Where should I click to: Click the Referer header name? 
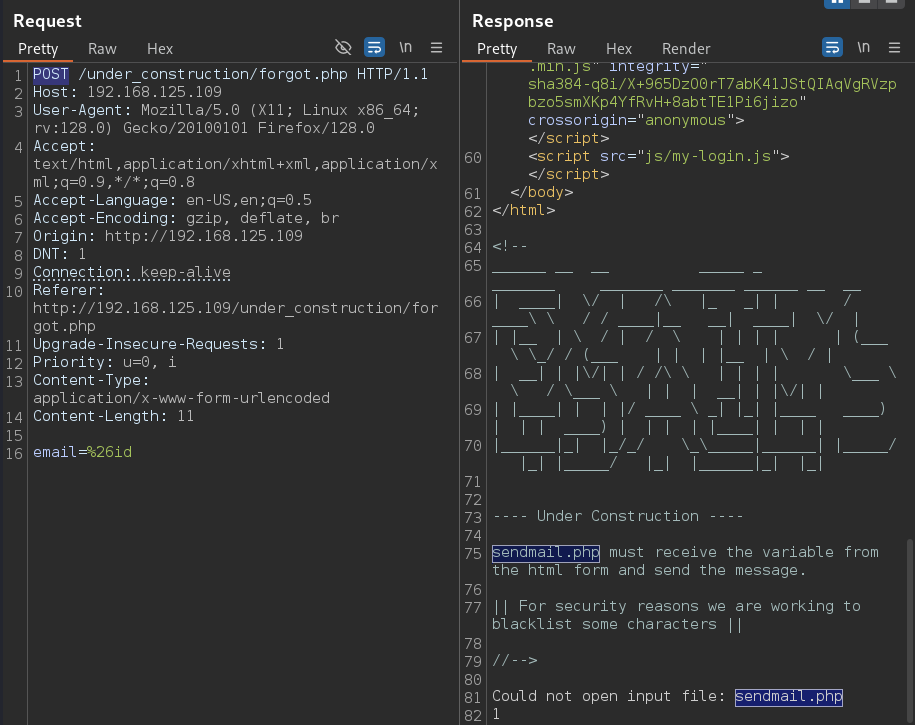tap(68, 290)
